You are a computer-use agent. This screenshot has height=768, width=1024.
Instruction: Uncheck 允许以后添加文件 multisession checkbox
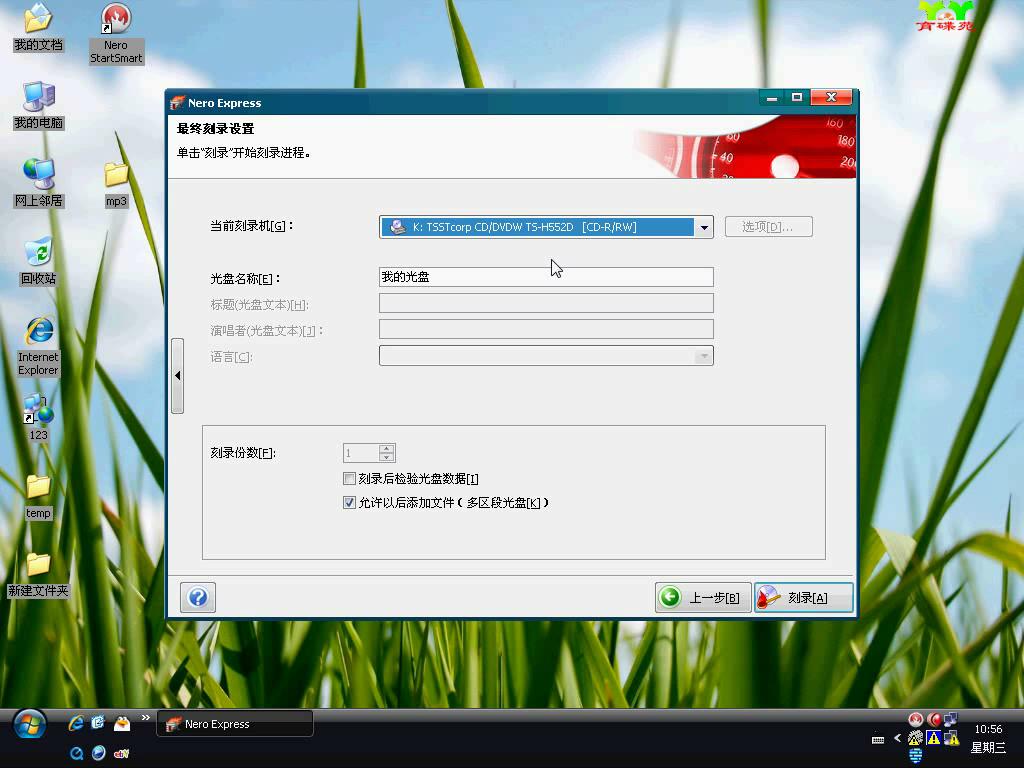(x=349, y=502)
